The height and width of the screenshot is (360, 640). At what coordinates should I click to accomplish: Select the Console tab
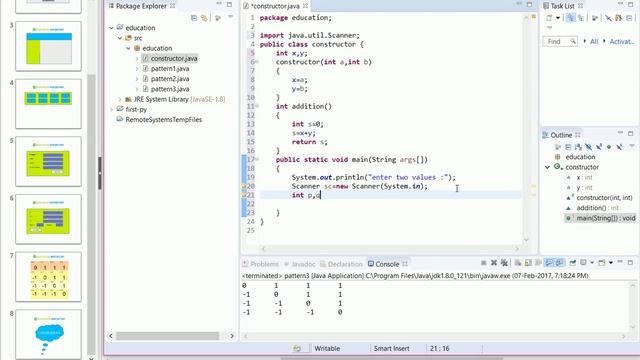pyautogui.click(x=387, y=264)
